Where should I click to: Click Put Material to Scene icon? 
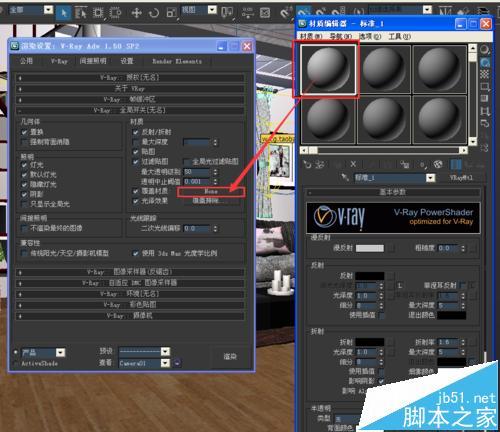(321, 164)
